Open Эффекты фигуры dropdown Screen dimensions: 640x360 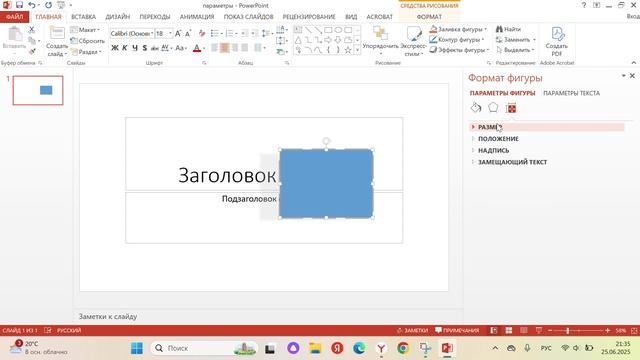point(459,50)
